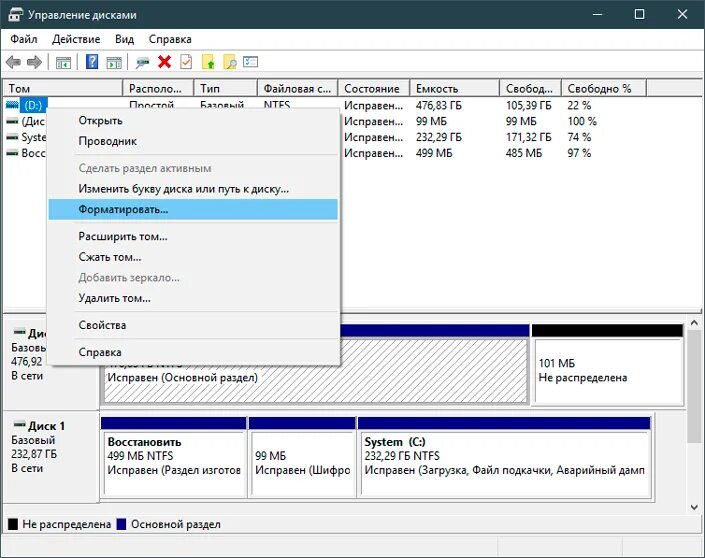Click the 499 МБ capacity cell in volume list
This screenshot has width=705, height=558.
[x=434, y=153]
